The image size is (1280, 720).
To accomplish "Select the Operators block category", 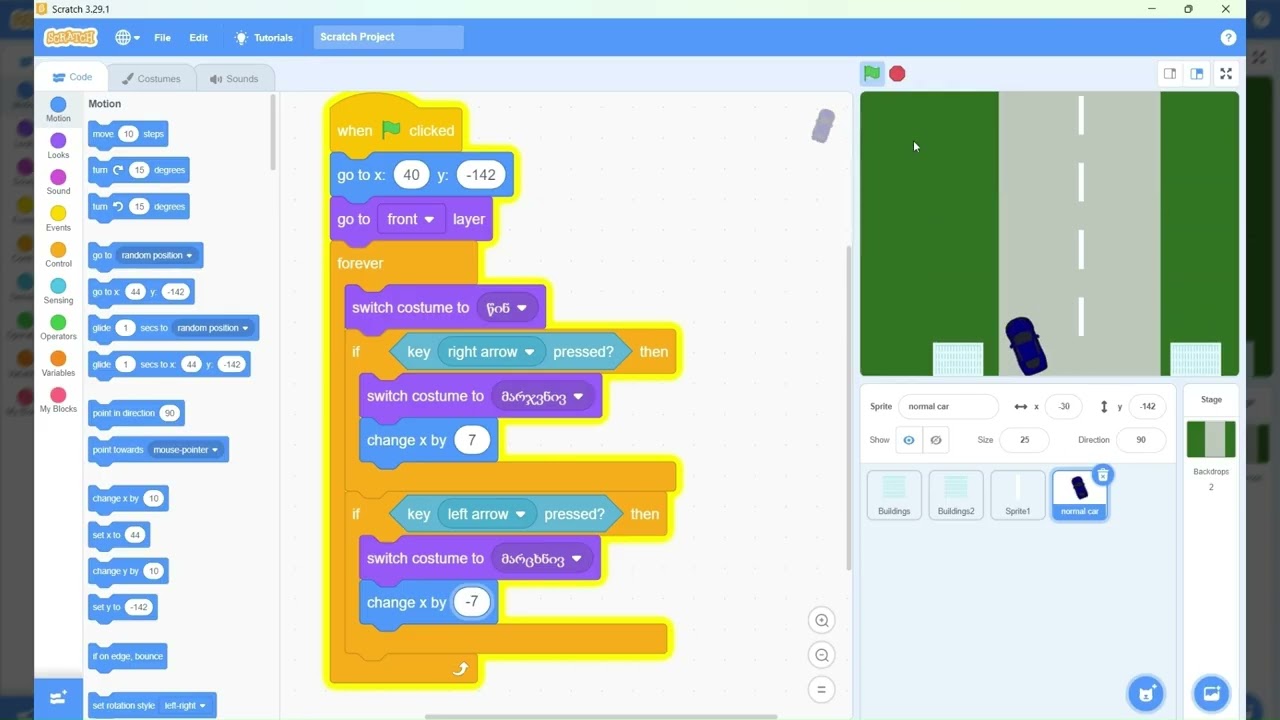I will point(58,327).
